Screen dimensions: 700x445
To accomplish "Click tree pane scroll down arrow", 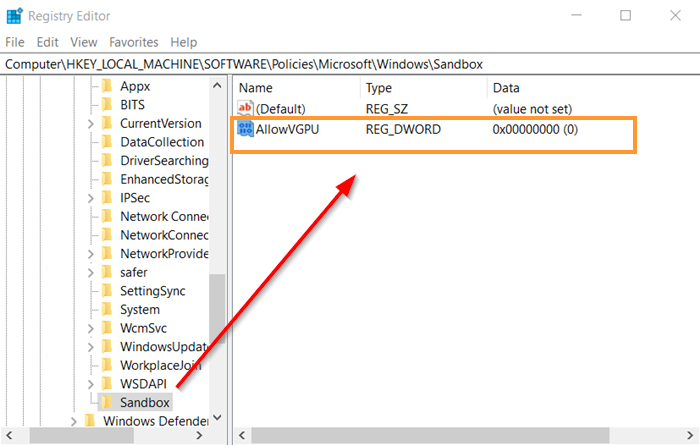I will [217, 418].
